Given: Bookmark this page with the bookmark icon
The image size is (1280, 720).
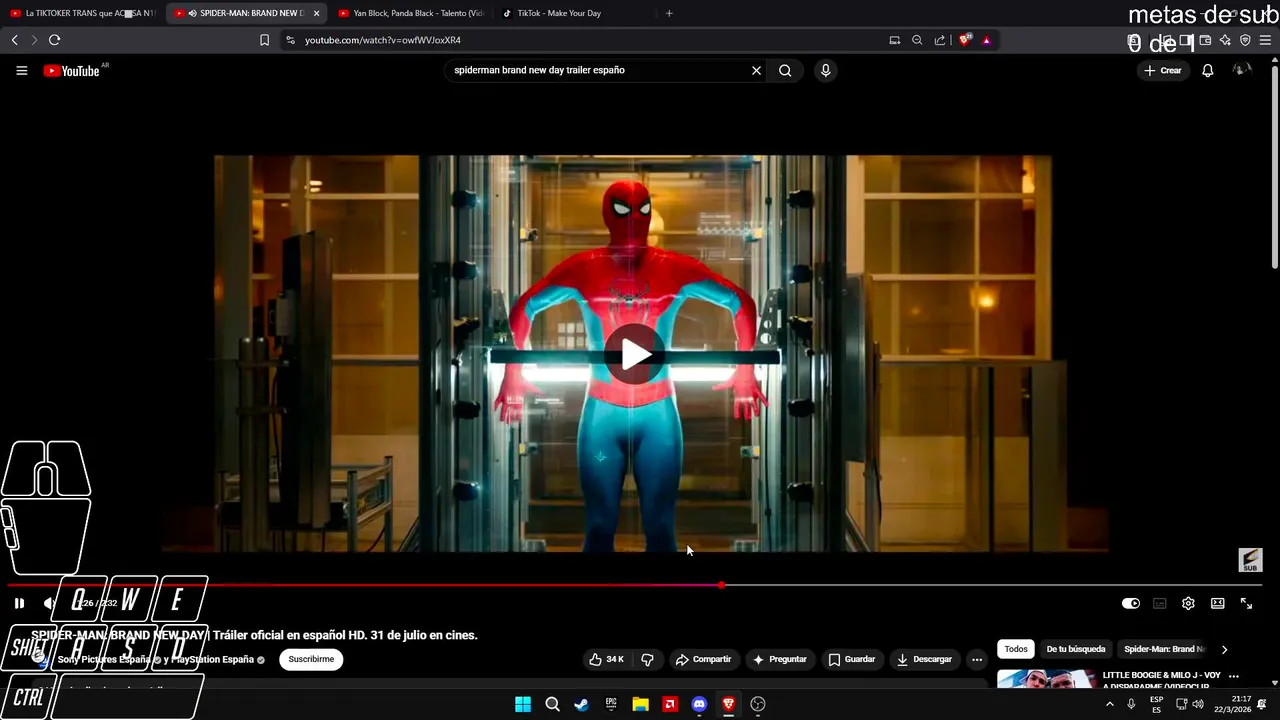Looking at the screenshot, I should pyautogui.click(x=264, y=40).
